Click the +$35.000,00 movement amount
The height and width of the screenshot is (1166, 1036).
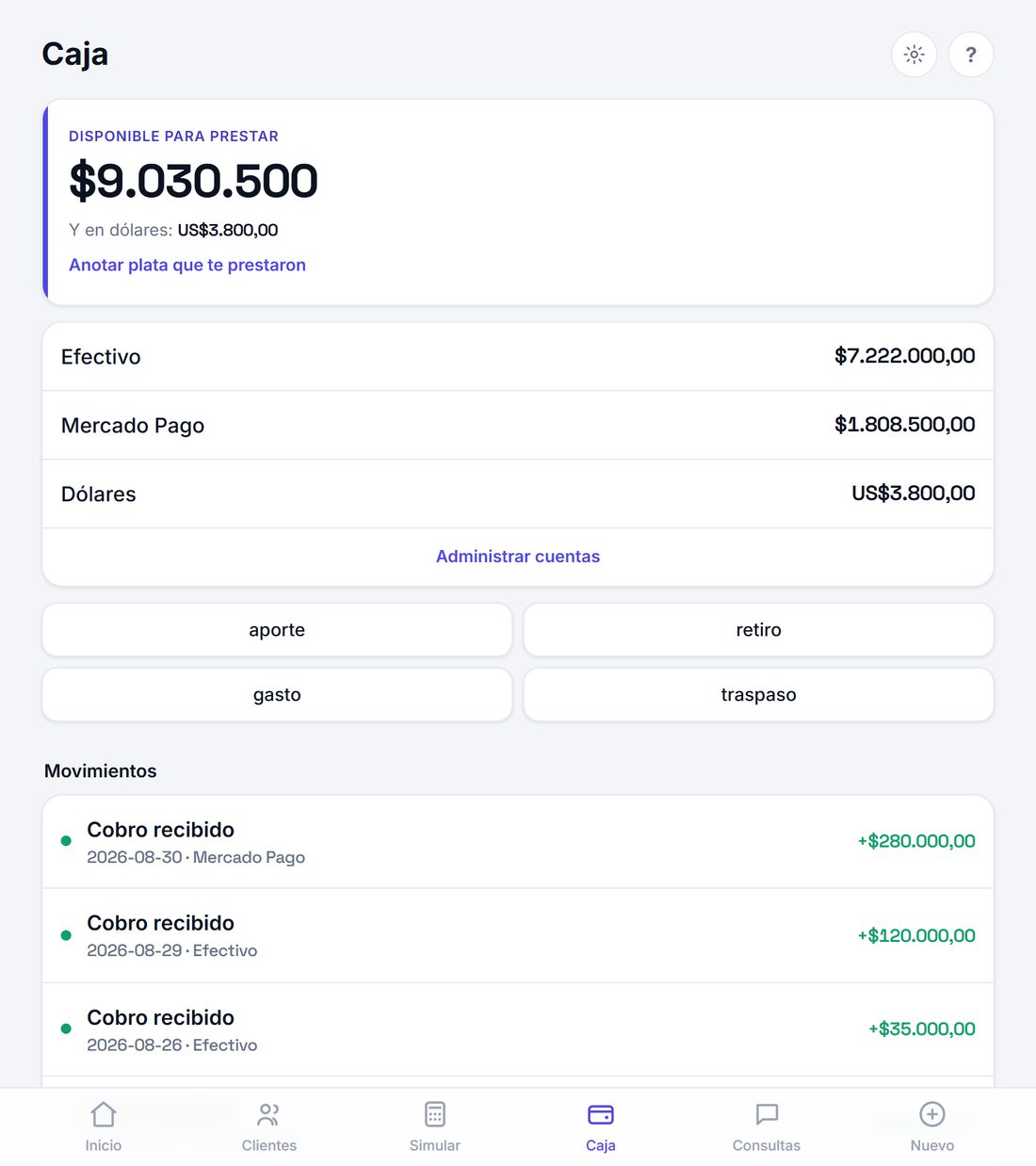(x=922, y=1028)
